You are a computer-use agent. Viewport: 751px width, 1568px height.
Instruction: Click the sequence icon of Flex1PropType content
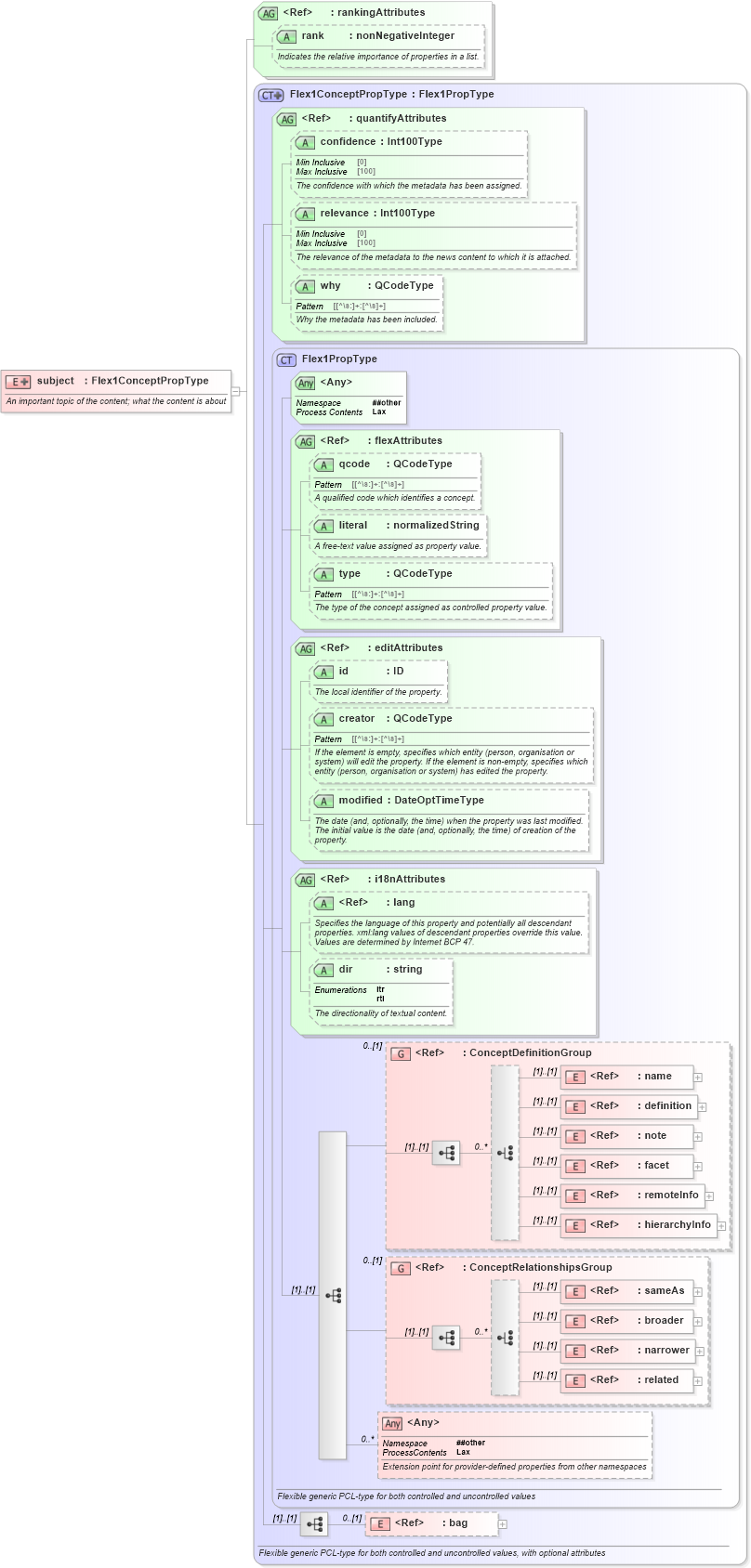click(x=333, y=1295)
